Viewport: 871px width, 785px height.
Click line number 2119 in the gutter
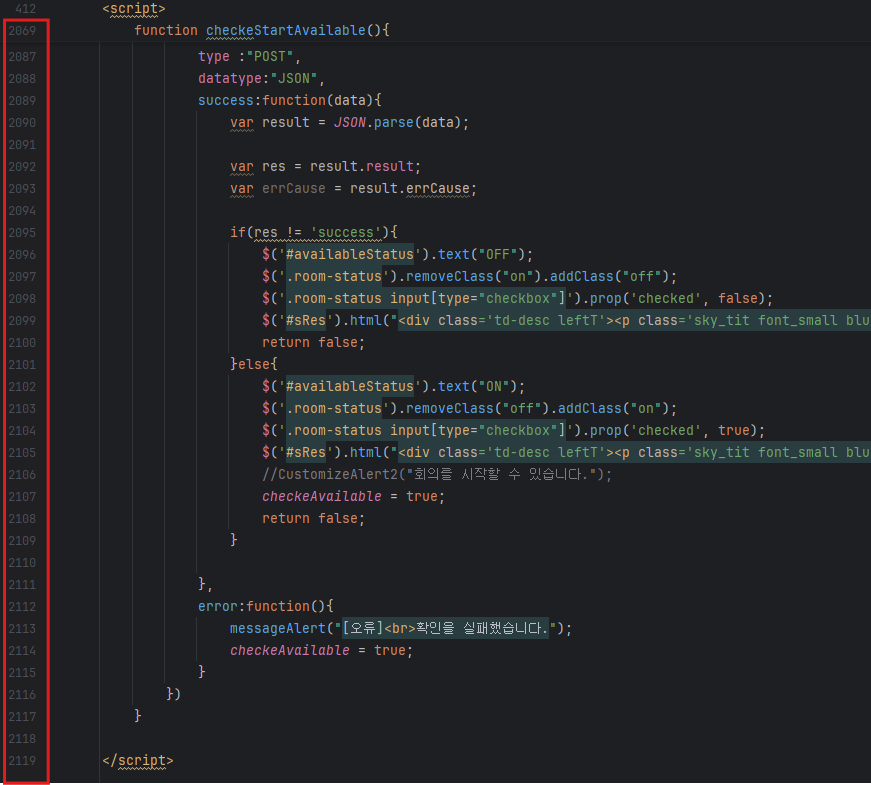point(22,761)
